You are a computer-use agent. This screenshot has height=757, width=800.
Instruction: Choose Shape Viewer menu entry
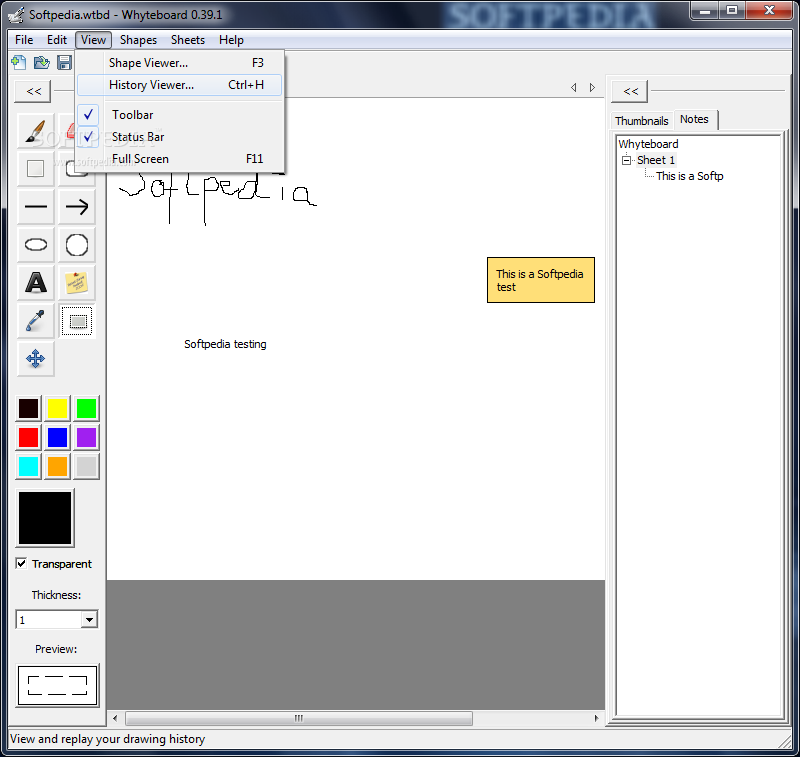180,63
